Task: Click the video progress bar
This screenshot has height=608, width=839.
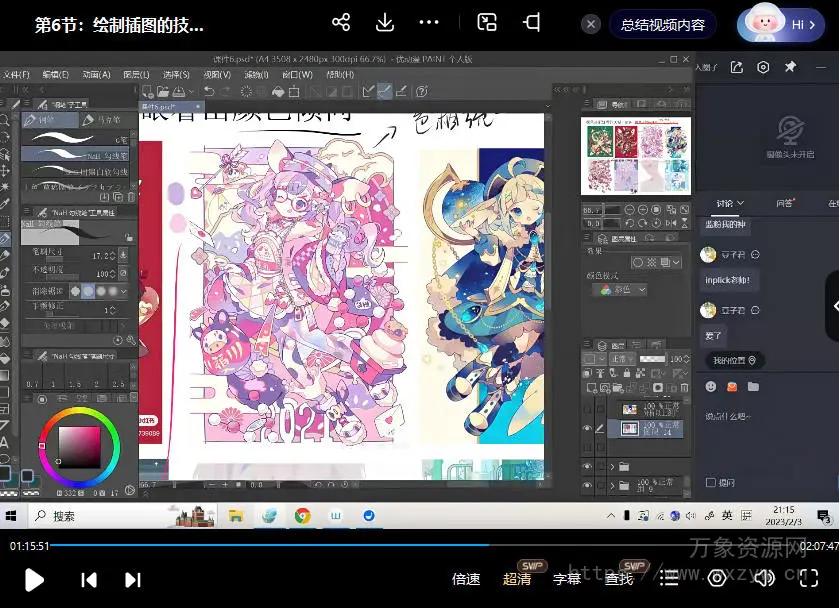Action: [420, 546]
